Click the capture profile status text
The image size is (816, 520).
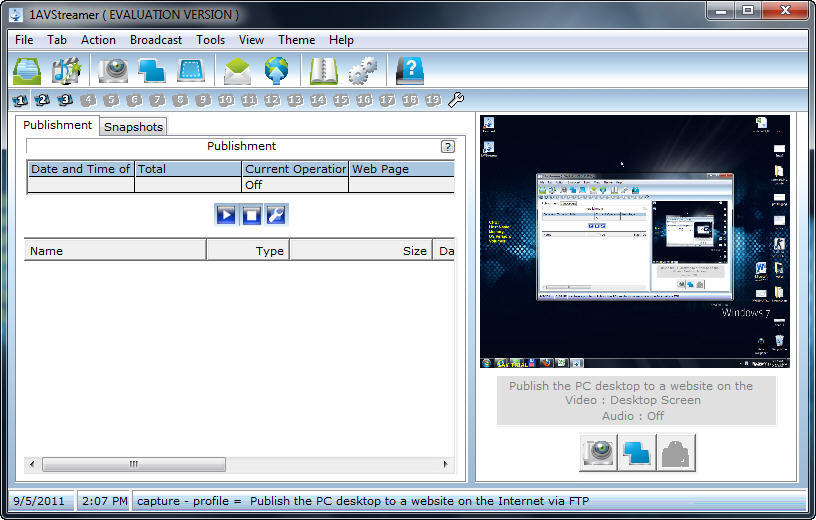click(x=363, y=501)
